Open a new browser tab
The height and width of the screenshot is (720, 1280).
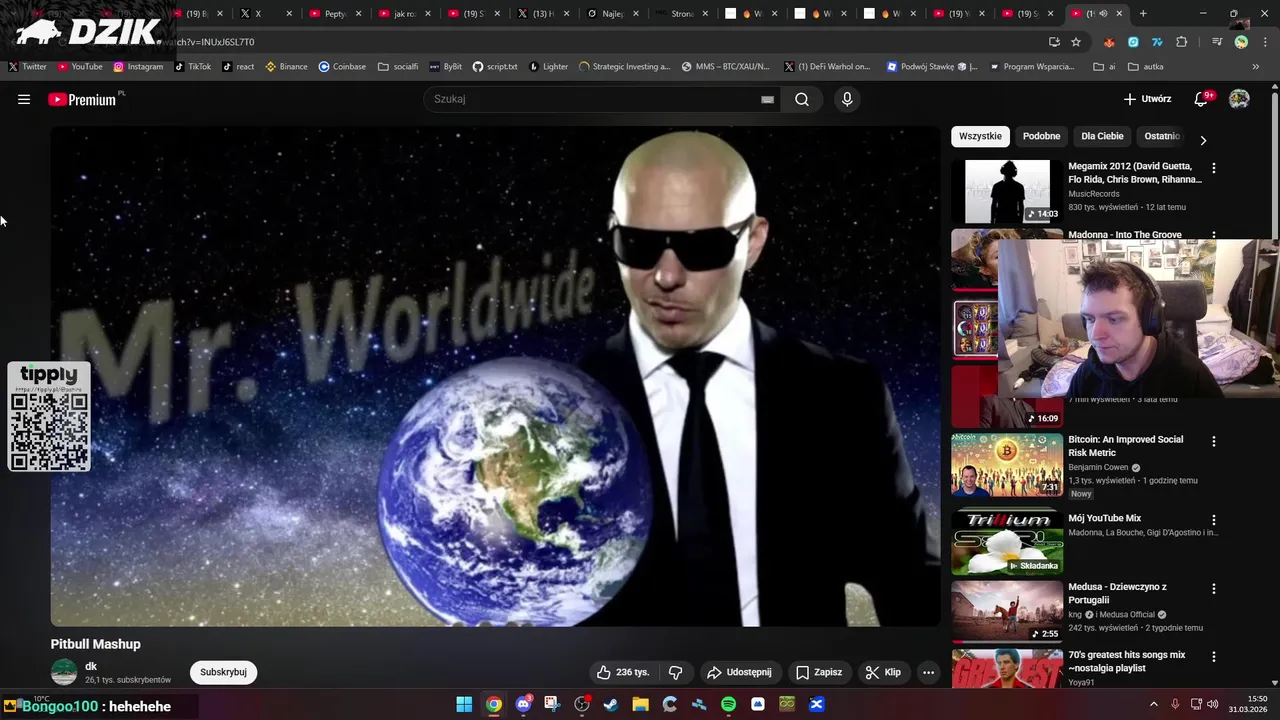1143,14
